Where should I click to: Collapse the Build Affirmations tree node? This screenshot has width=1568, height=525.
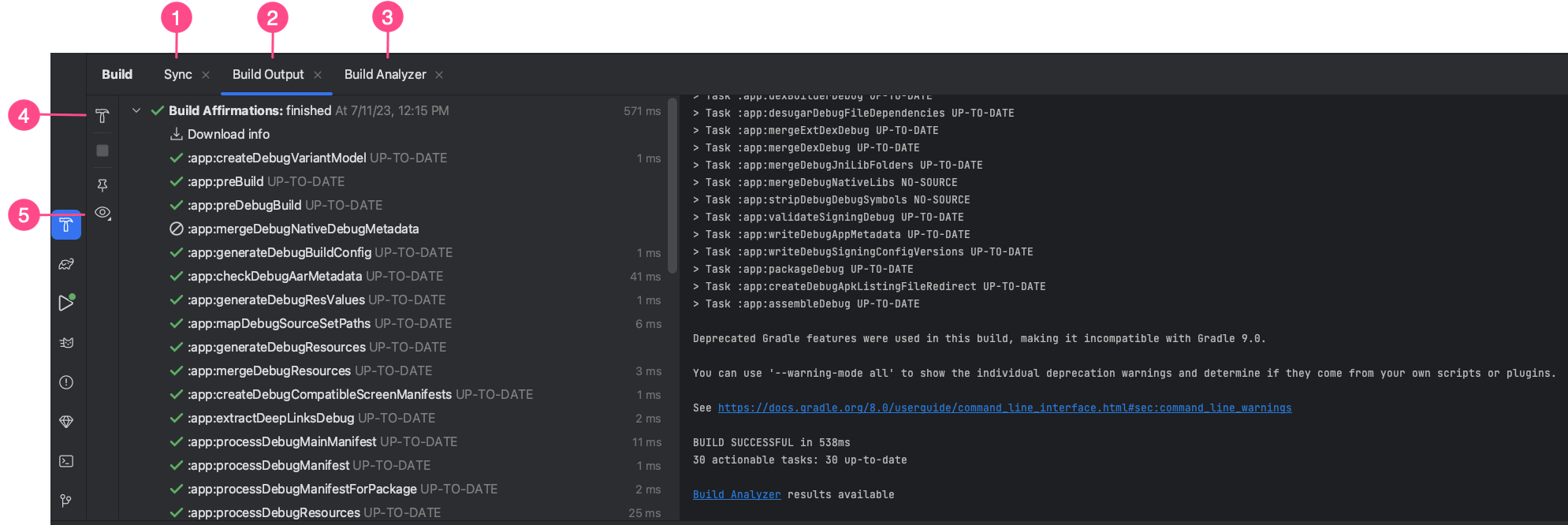point(136,110)
